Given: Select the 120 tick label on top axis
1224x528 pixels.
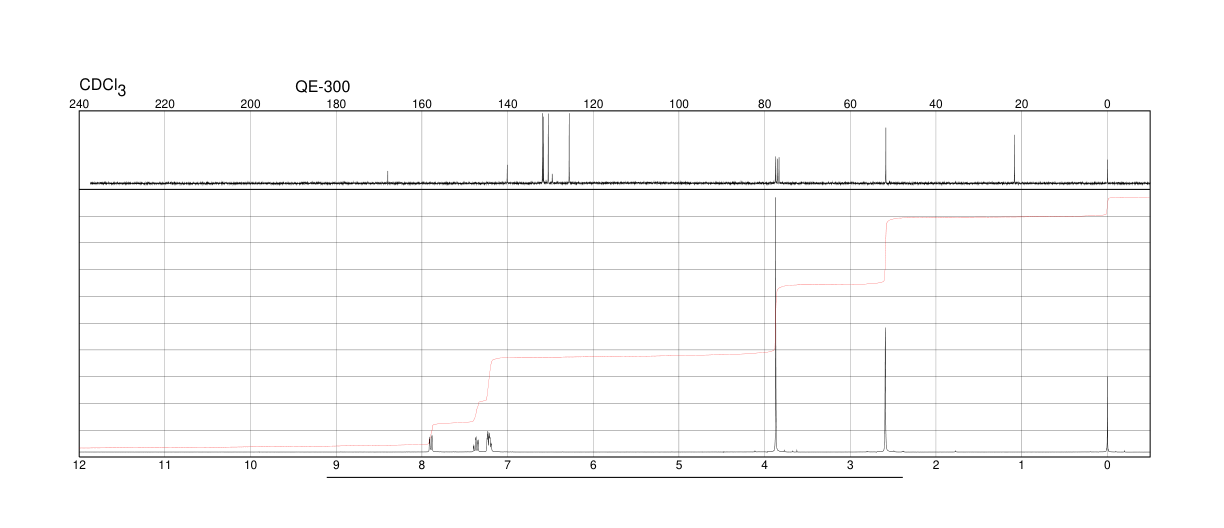Looking at the screenshot, I should 593,104.
